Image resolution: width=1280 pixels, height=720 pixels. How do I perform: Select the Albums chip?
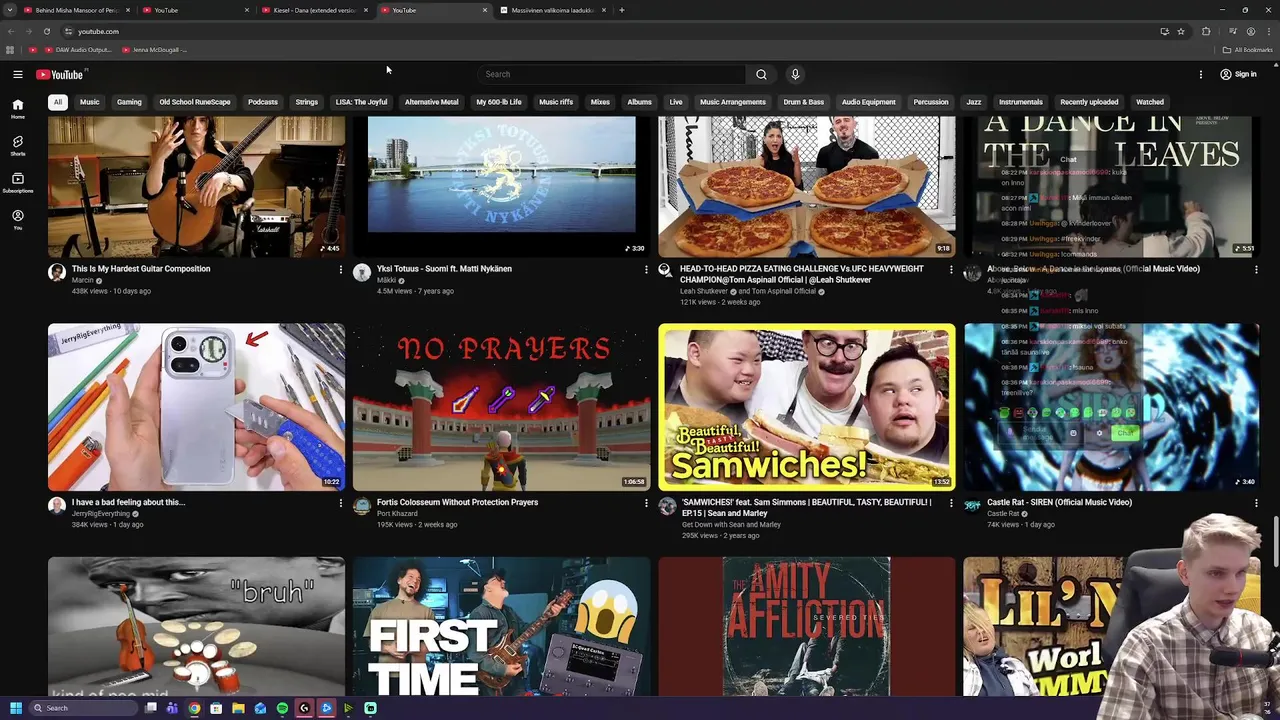(x=639, y=102)
